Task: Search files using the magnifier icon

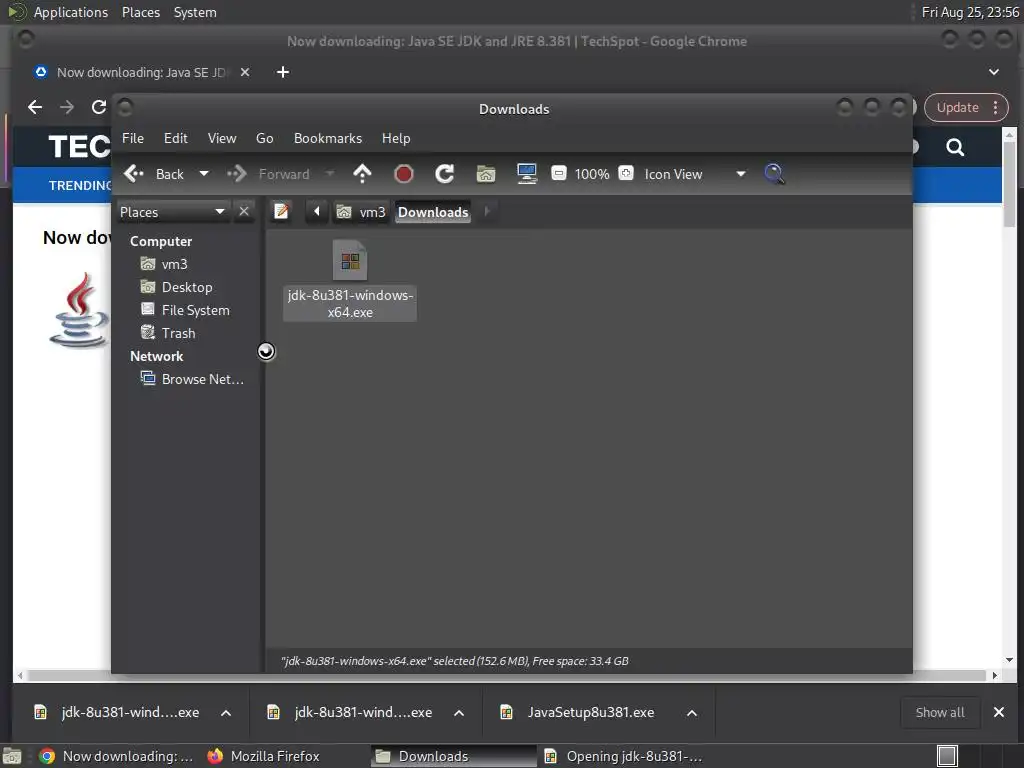Action: point(774,174)
